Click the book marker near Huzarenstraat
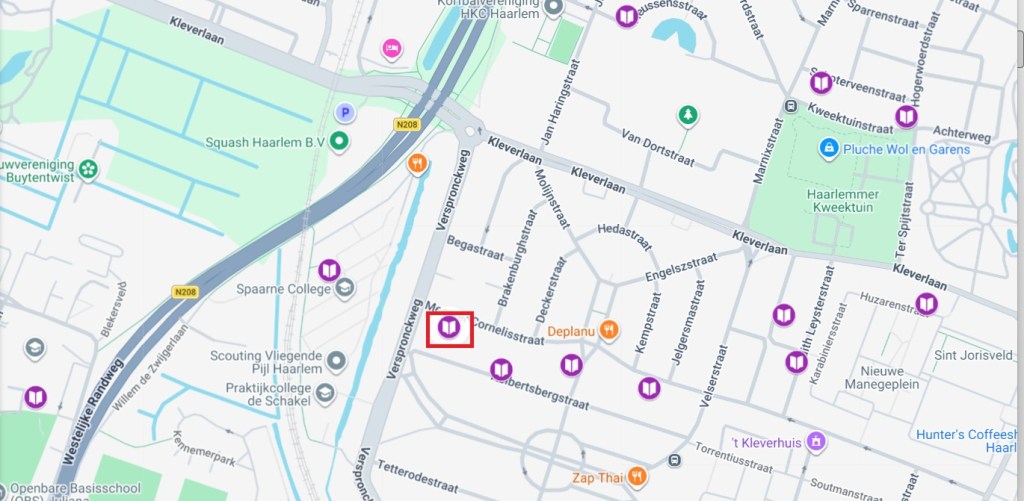1024x501 pixels. coord(926,304)
